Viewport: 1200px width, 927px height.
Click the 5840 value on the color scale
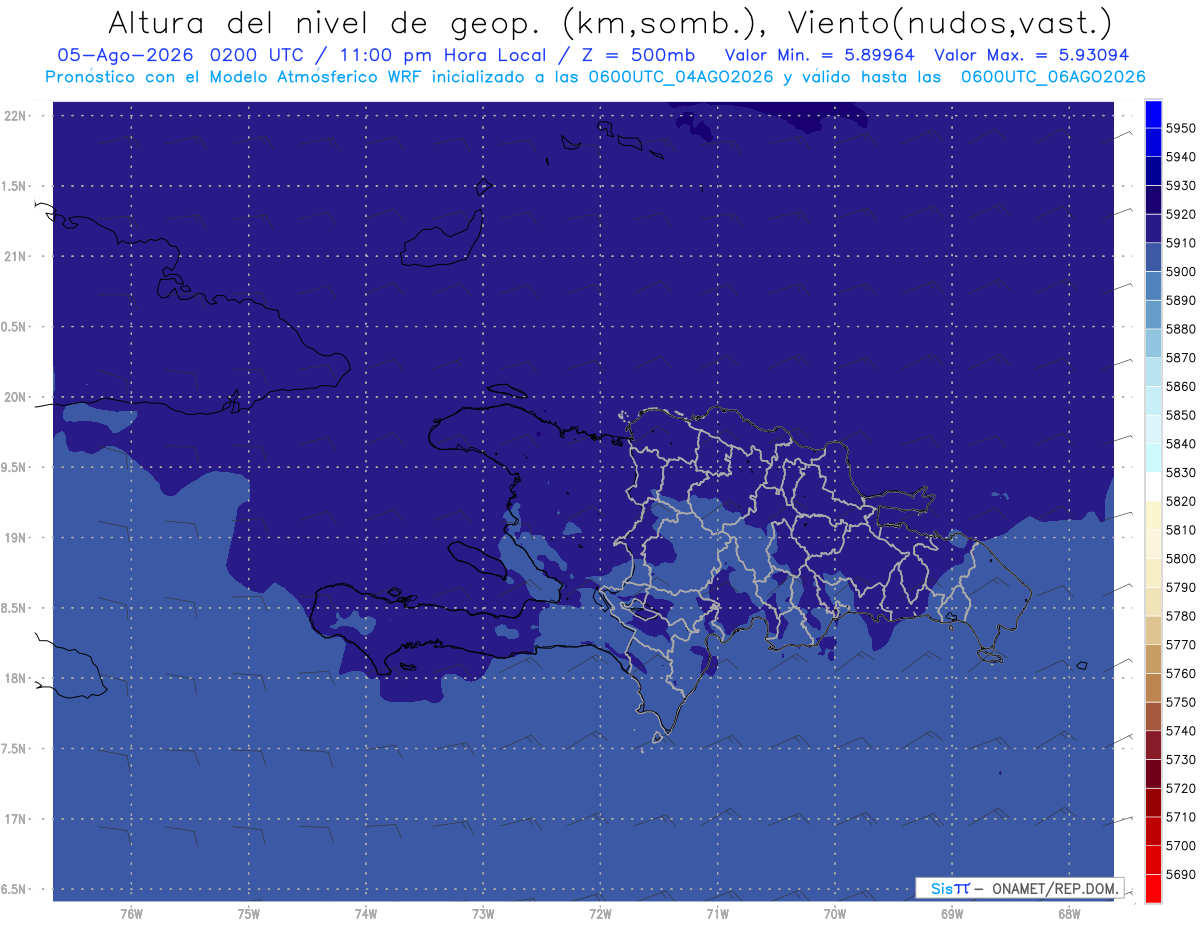(x=1180, y=444)
